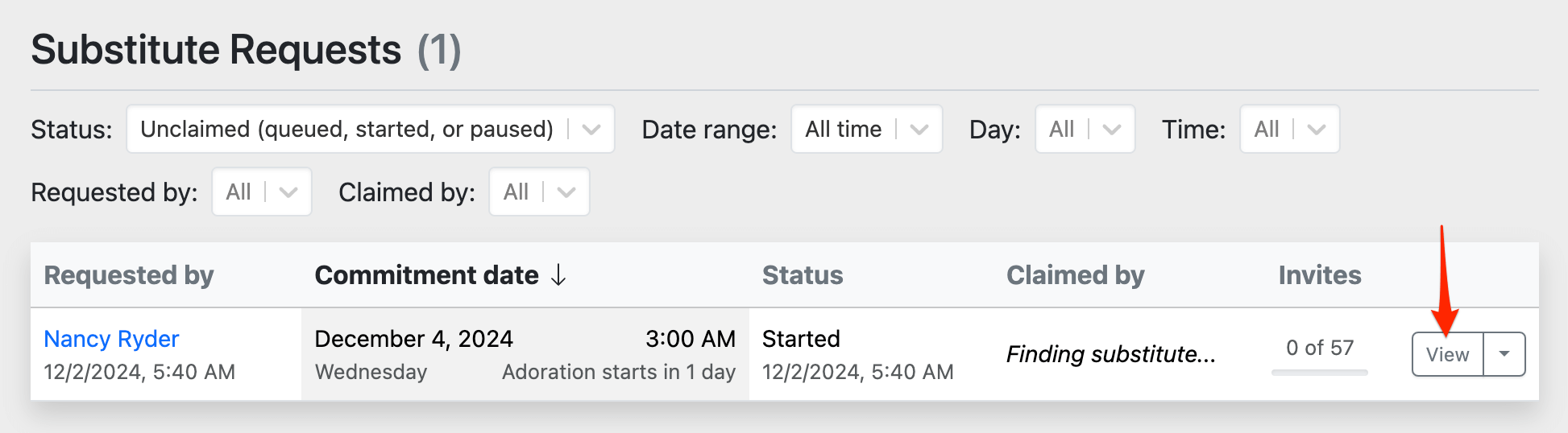Image resolution: width=1568 pixels, height=433 pixels.
Task: Sort by Status column header
Action: pyautogui.click(x=803, y=275)
